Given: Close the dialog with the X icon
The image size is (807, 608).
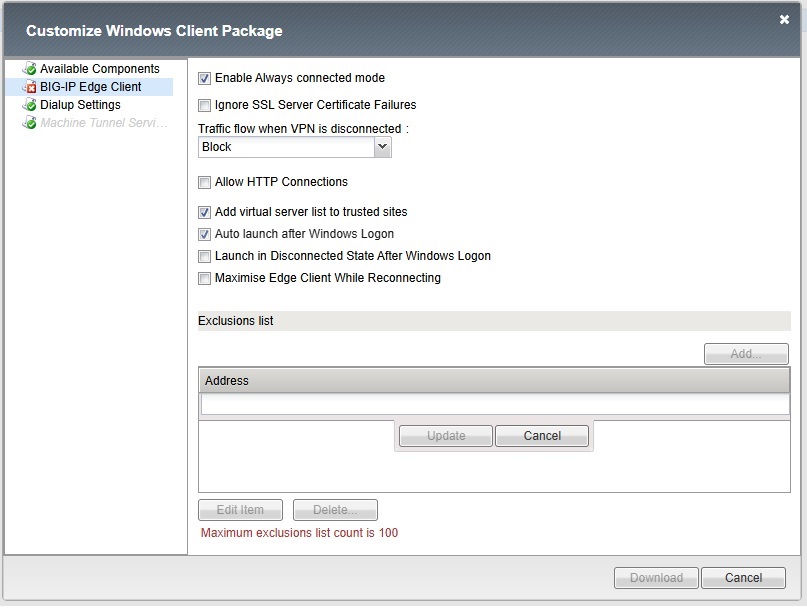Looking at the screenshot, I should point(784,19).
